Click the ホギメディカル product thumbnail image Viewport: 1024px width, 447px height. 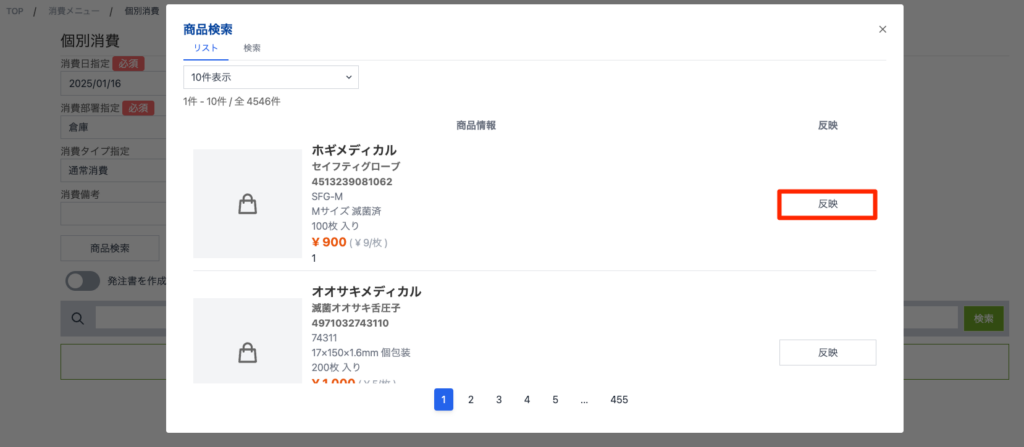coord(248,204)
